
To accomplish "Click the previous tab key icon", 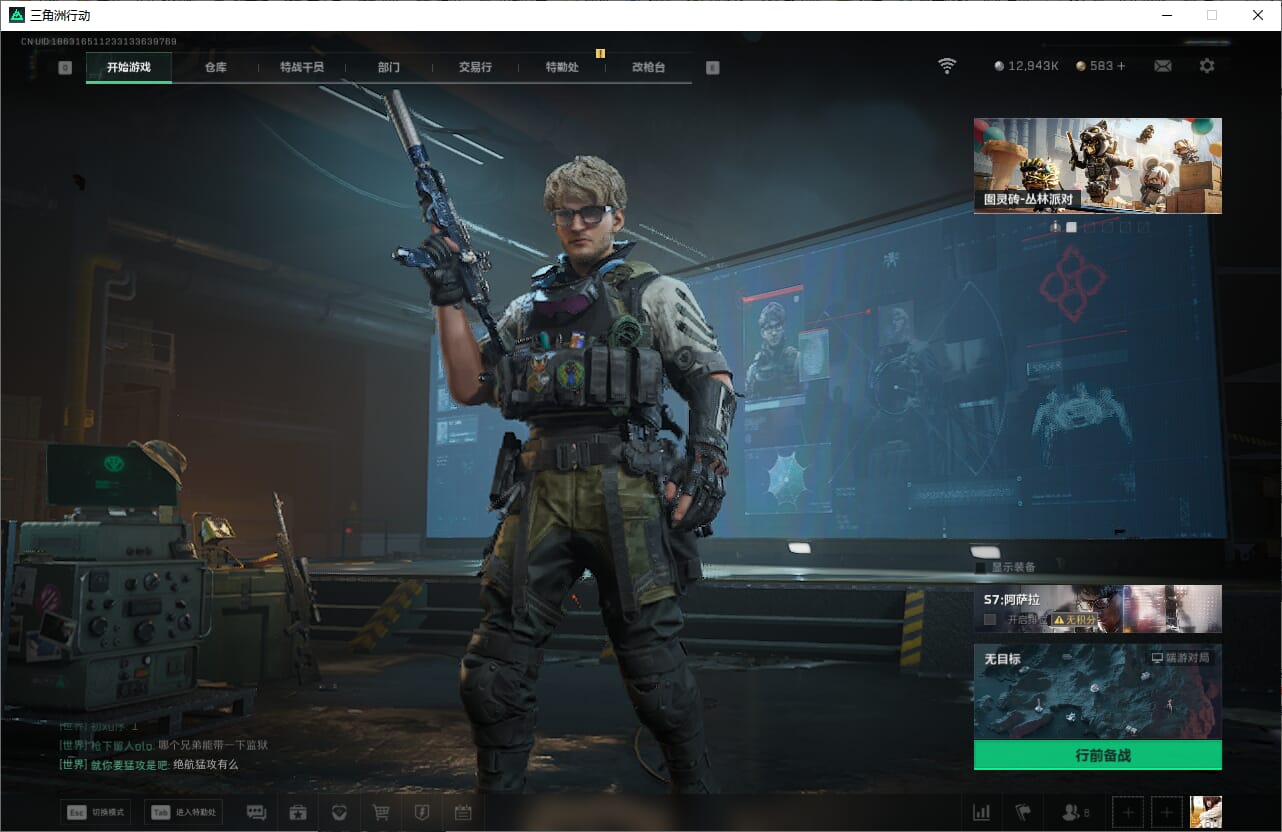I will (x=65, y=68).
